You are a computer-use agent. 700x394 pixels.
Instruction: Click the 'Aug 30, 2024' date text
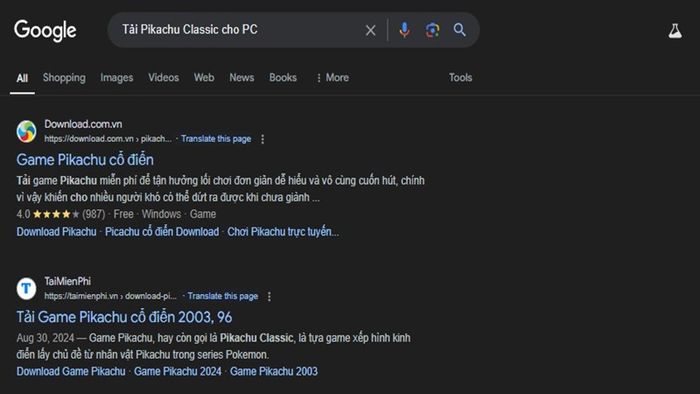pos(45,338)
